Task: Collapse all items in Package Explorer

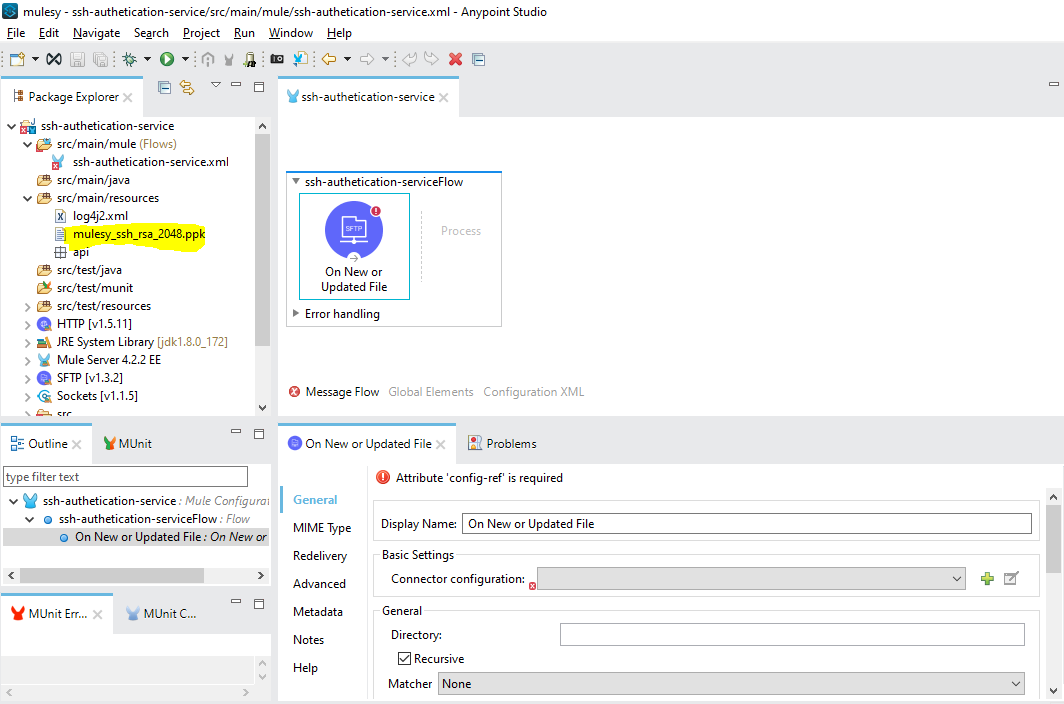Action: point(164,87)
